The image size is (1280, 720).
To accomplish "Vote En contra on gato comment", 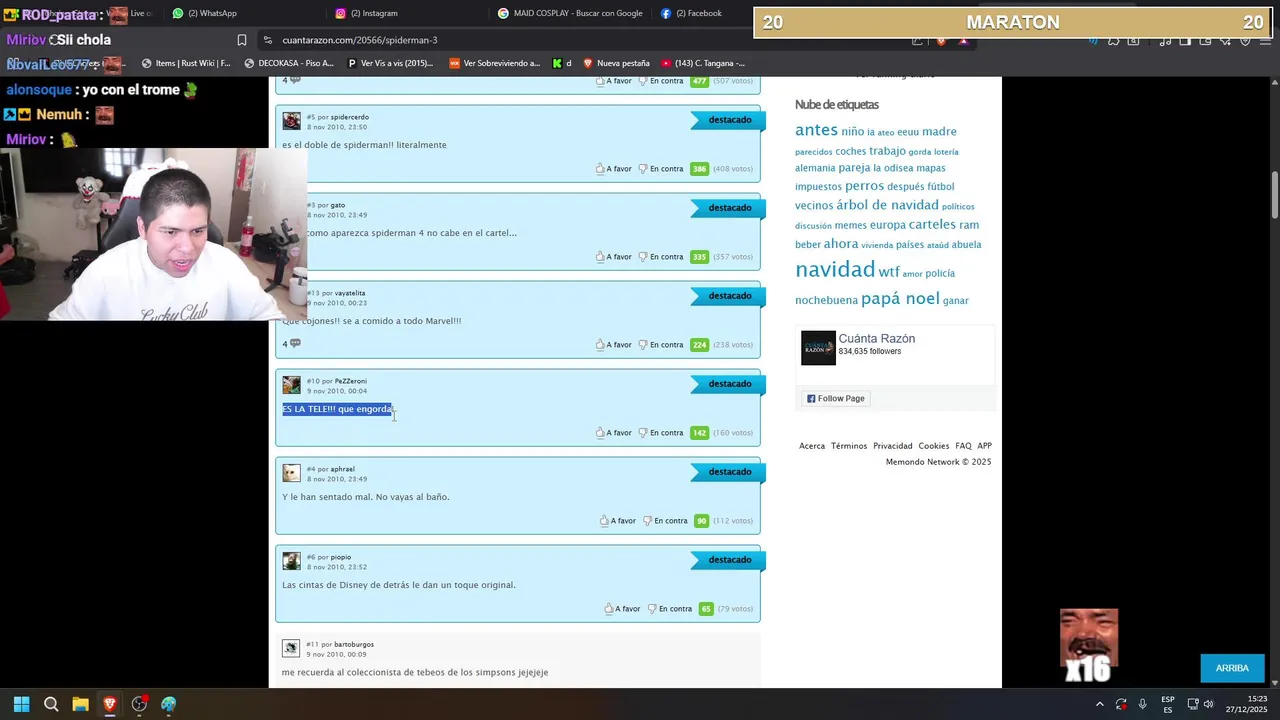I will pos(661,257).
